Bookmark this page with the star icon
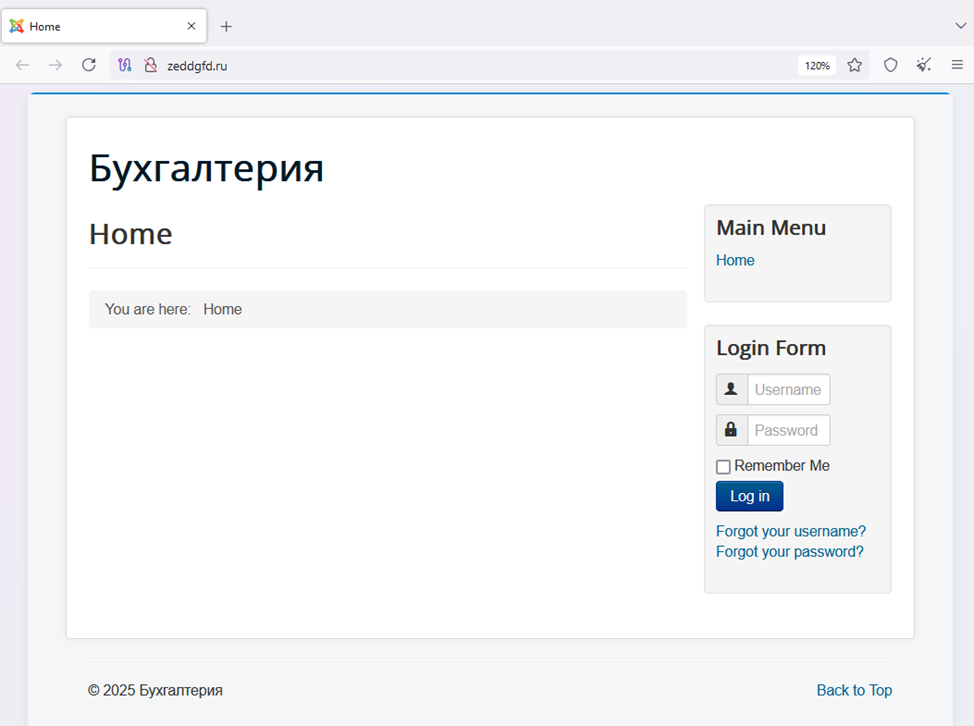The height and width of the screenshot is (726, 974). pos(854,65)
